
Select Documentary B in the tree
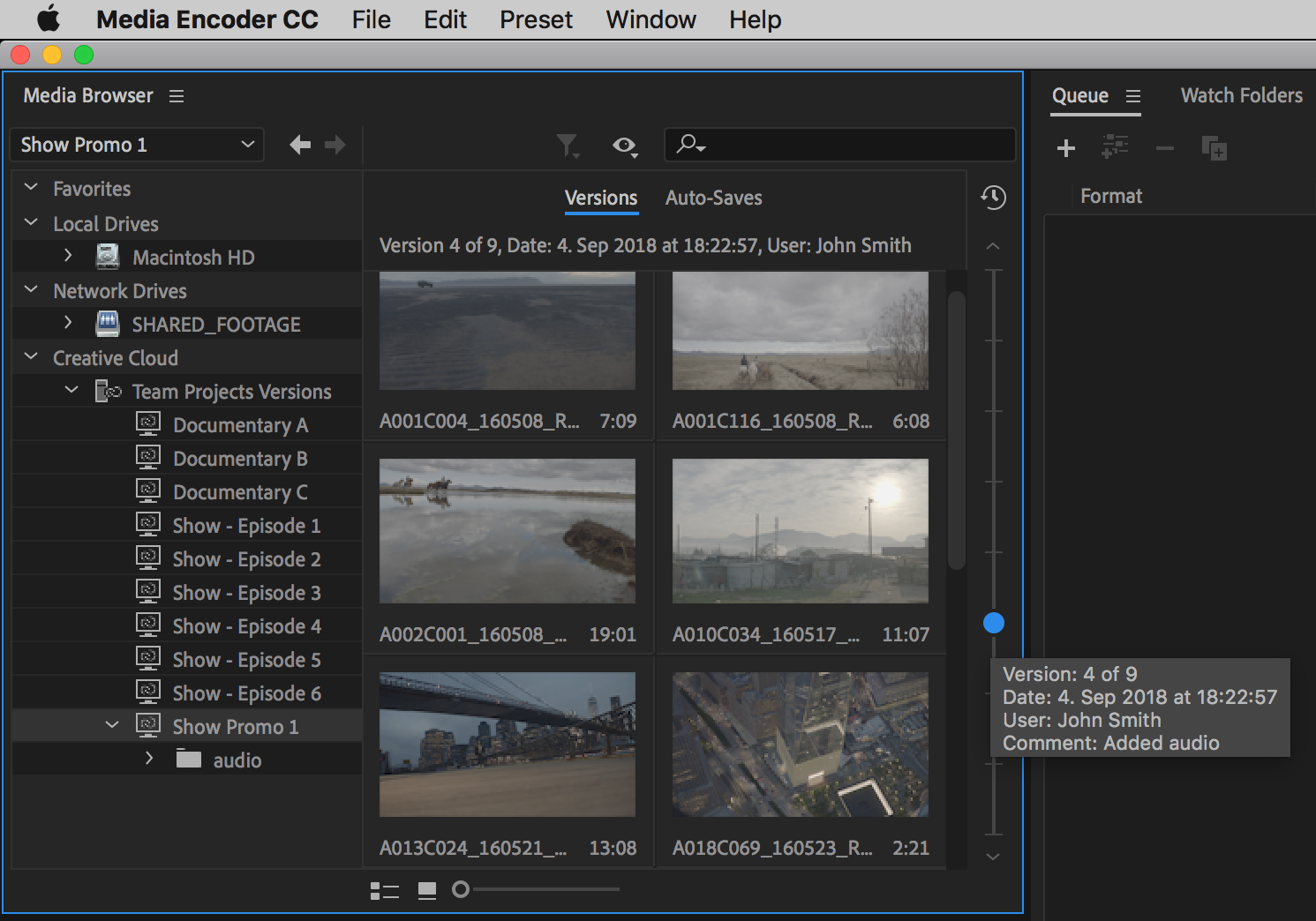pos(240,459)
